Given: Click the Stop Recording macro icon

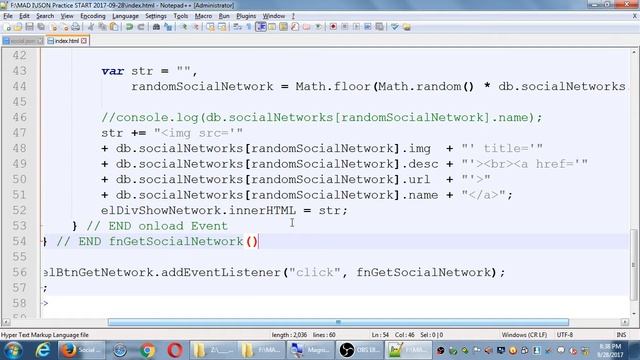Looking at the screenshot, I should pos(344,27).
